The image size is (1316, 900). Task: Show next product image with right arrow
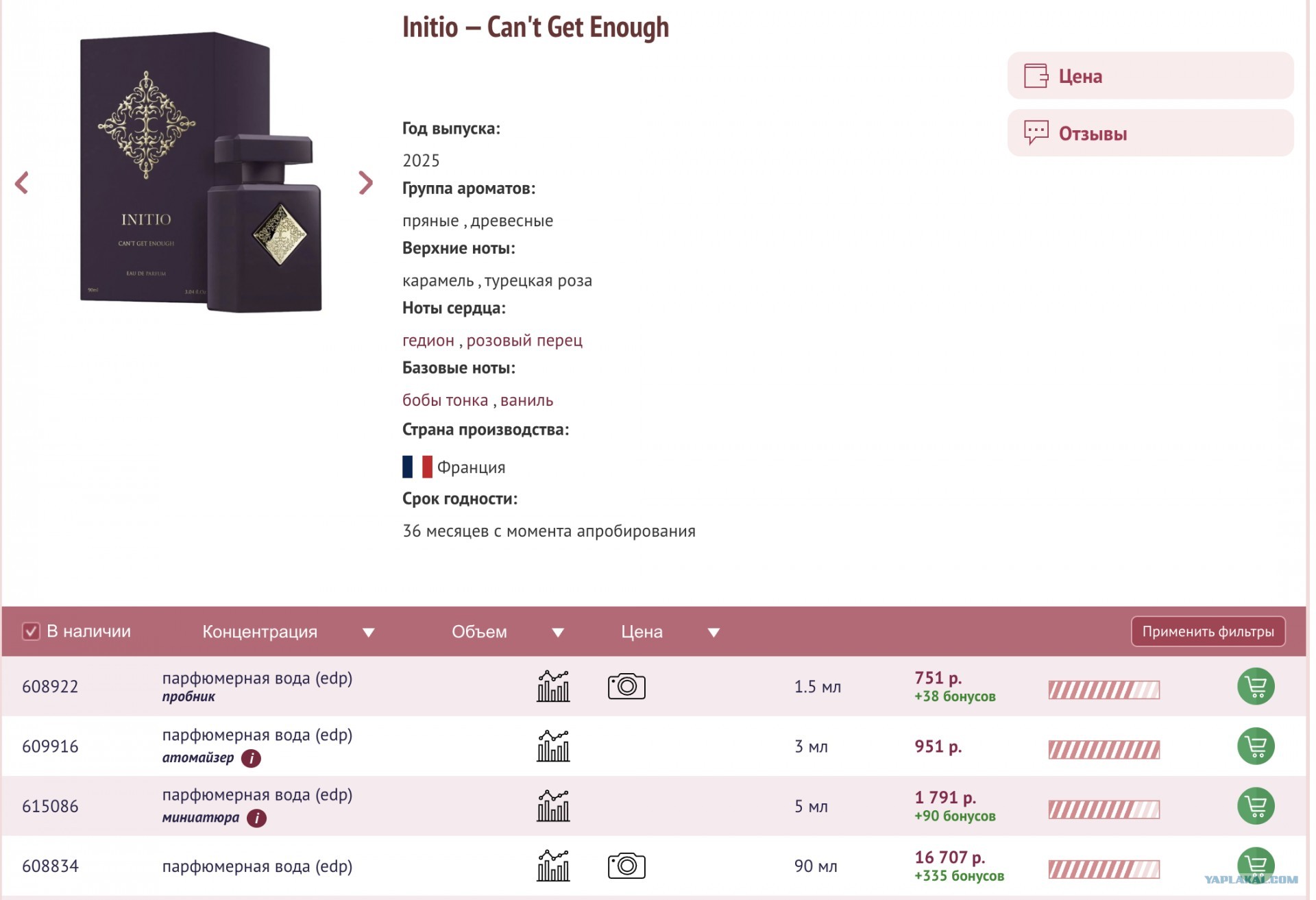point(366,183)
